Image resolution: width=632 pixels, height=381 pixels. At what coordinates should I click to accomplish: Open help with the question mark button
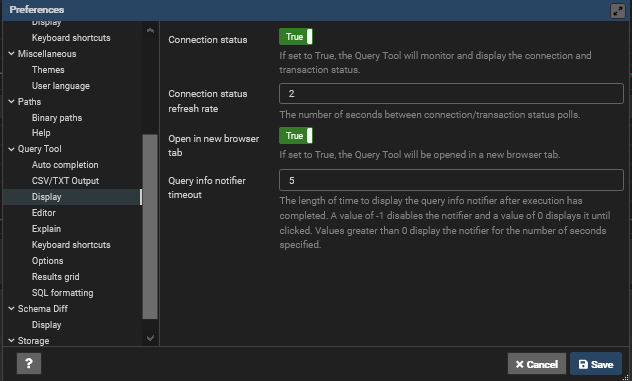[29, 364]
